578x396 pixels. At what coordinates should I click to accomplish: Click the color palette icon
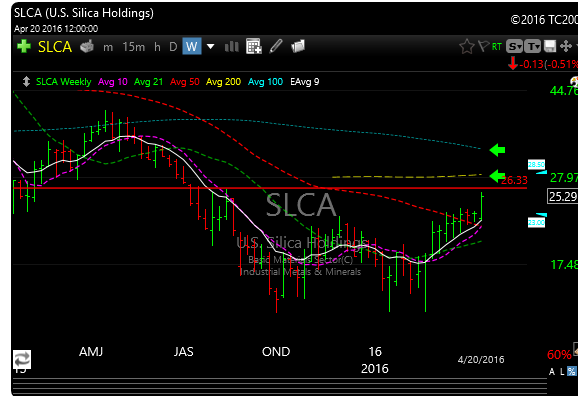tap(574, 81)
